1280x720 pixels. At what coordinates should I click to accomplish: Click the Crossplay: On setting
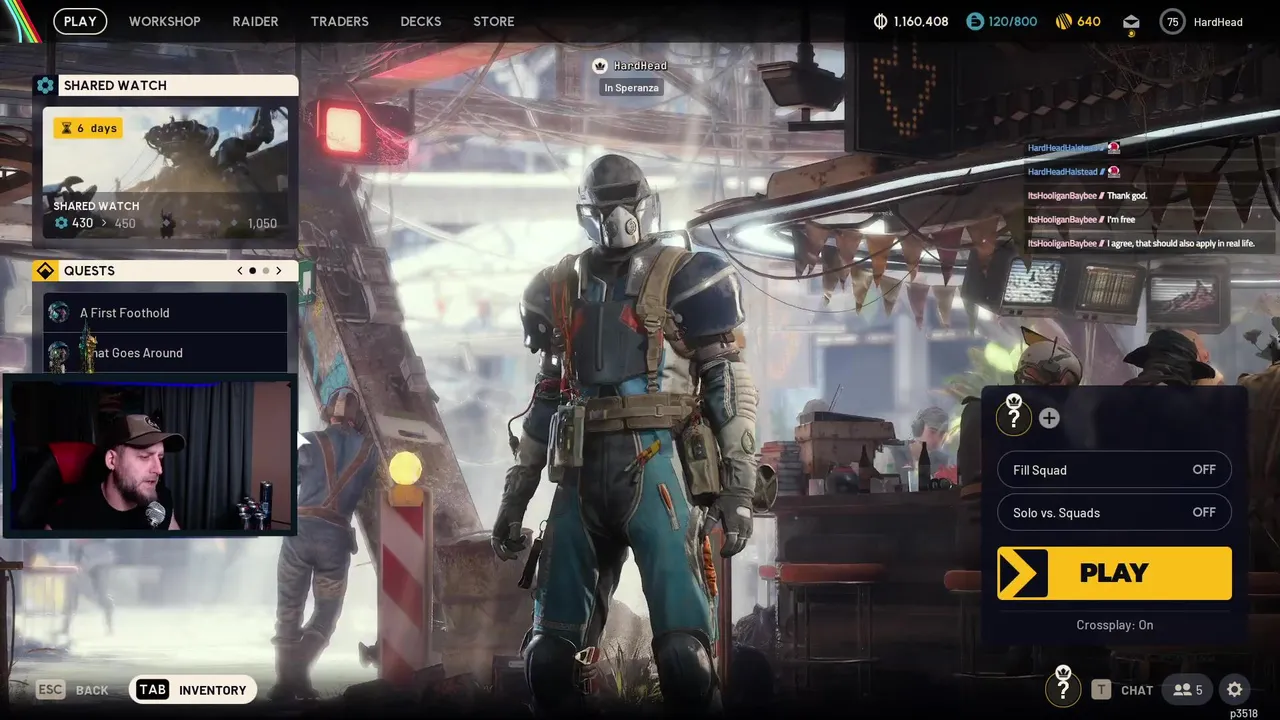click(x=1115, y=625)
